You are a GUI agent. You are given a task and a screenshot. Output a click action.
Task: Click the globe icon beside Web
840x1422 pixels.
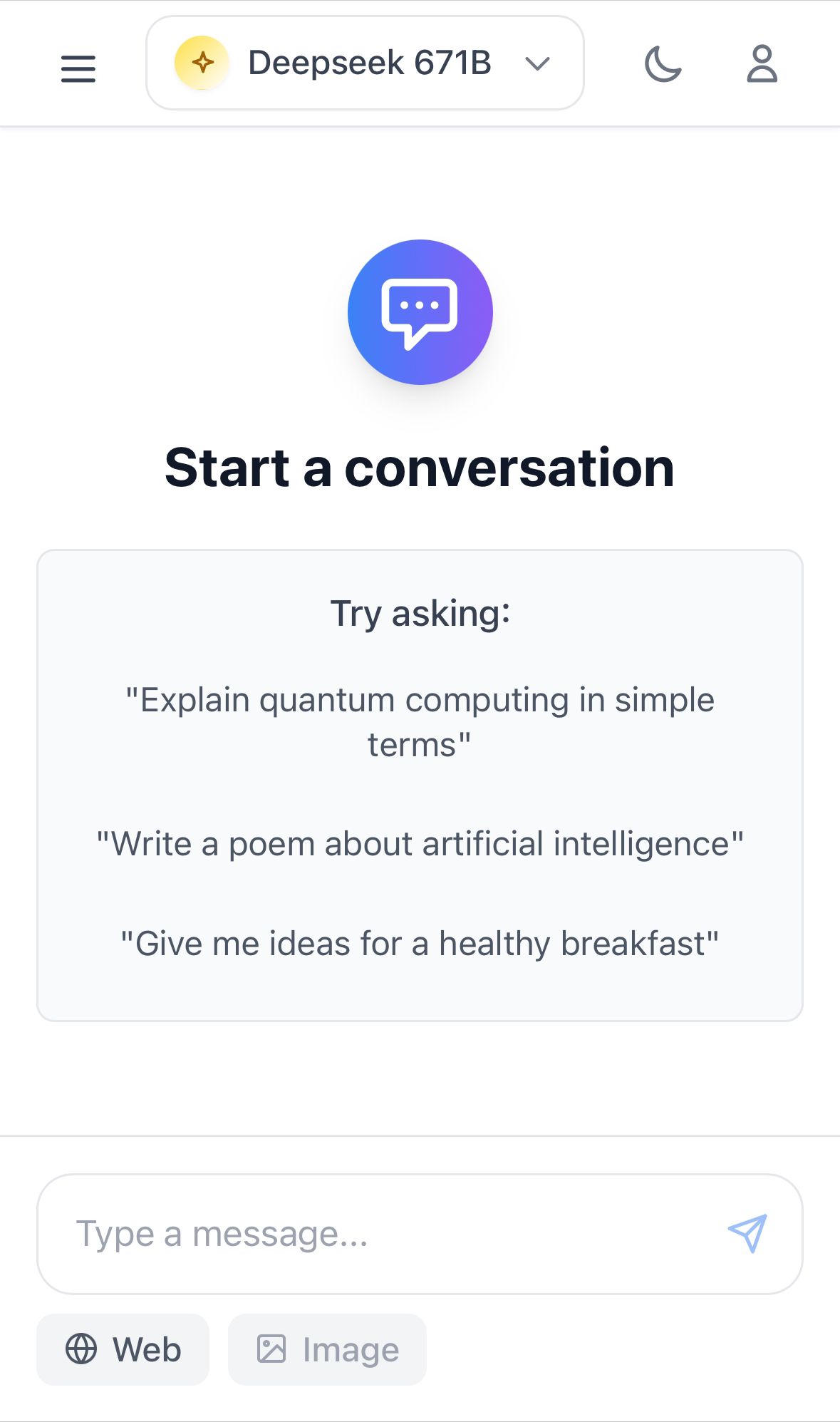pos(81,1349)
